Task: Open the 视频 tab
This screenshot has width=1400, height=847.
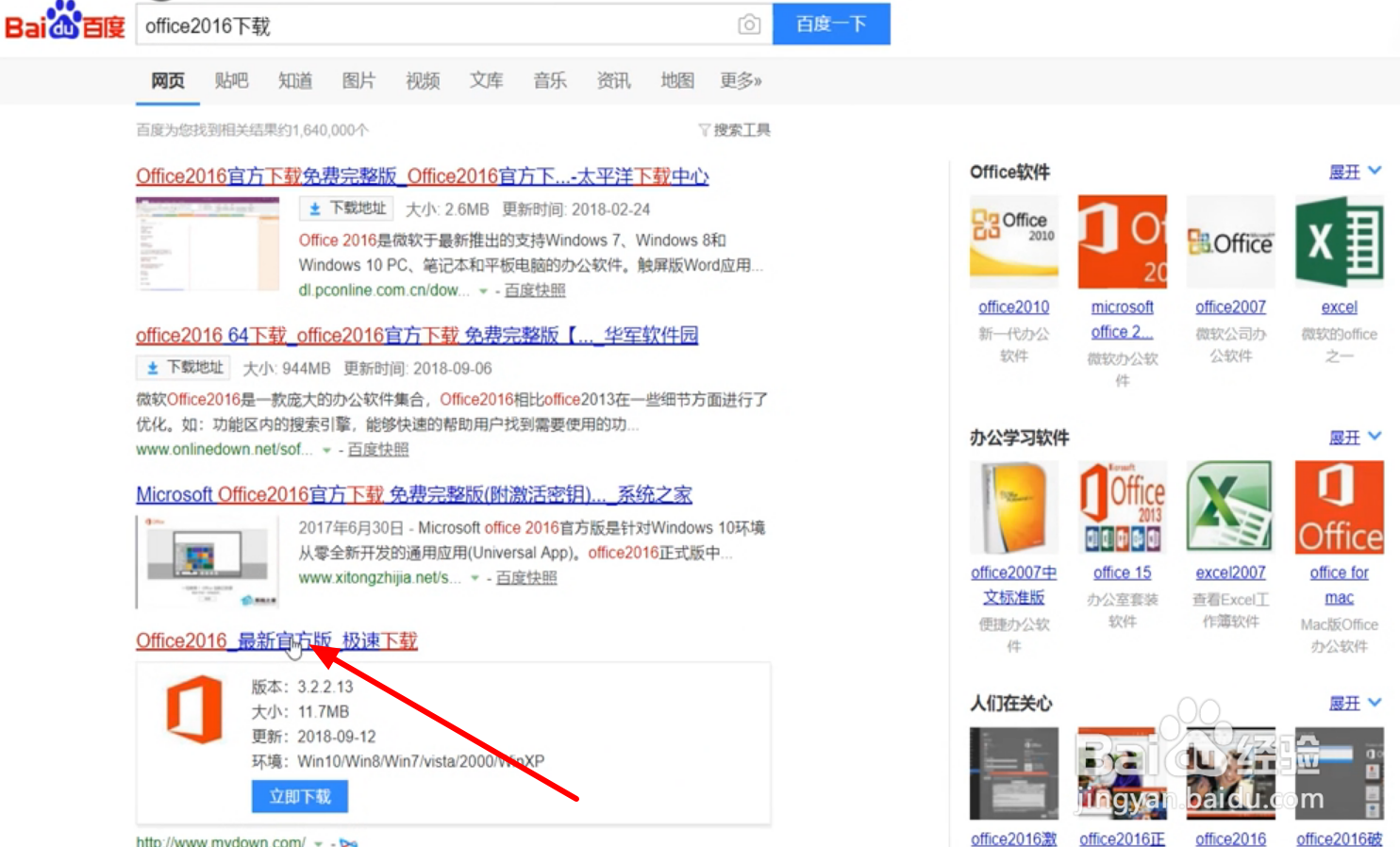Action: (x=423, y=81)
